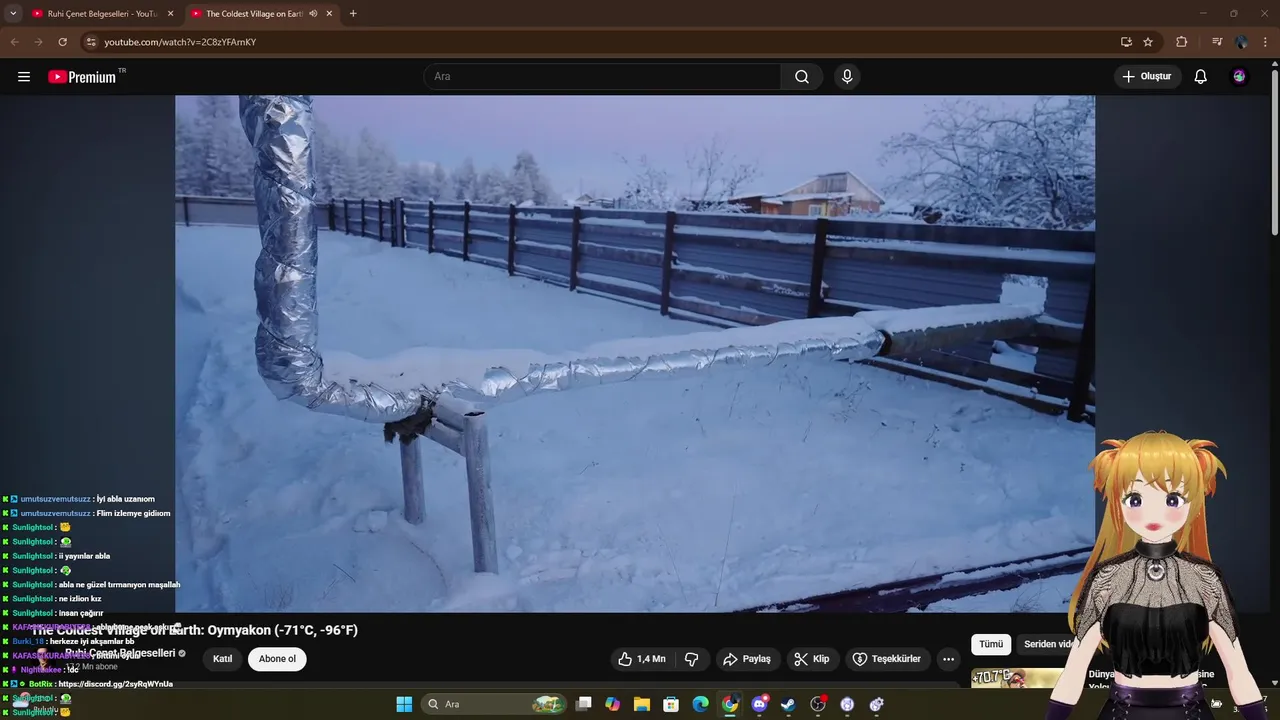1280x720 pixels.
Task: Close the Ruhi Çenet Belgeselleri tab
Action: [170, 14]
